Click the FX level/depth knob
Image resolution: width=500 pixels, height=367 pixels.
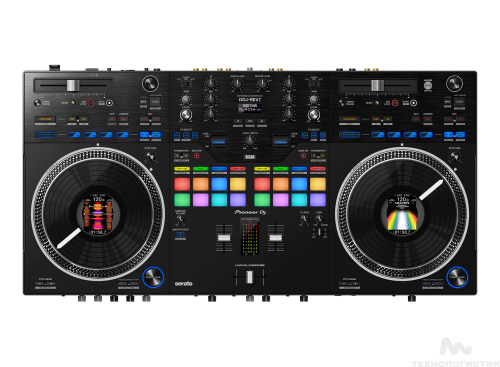(250, 141)
